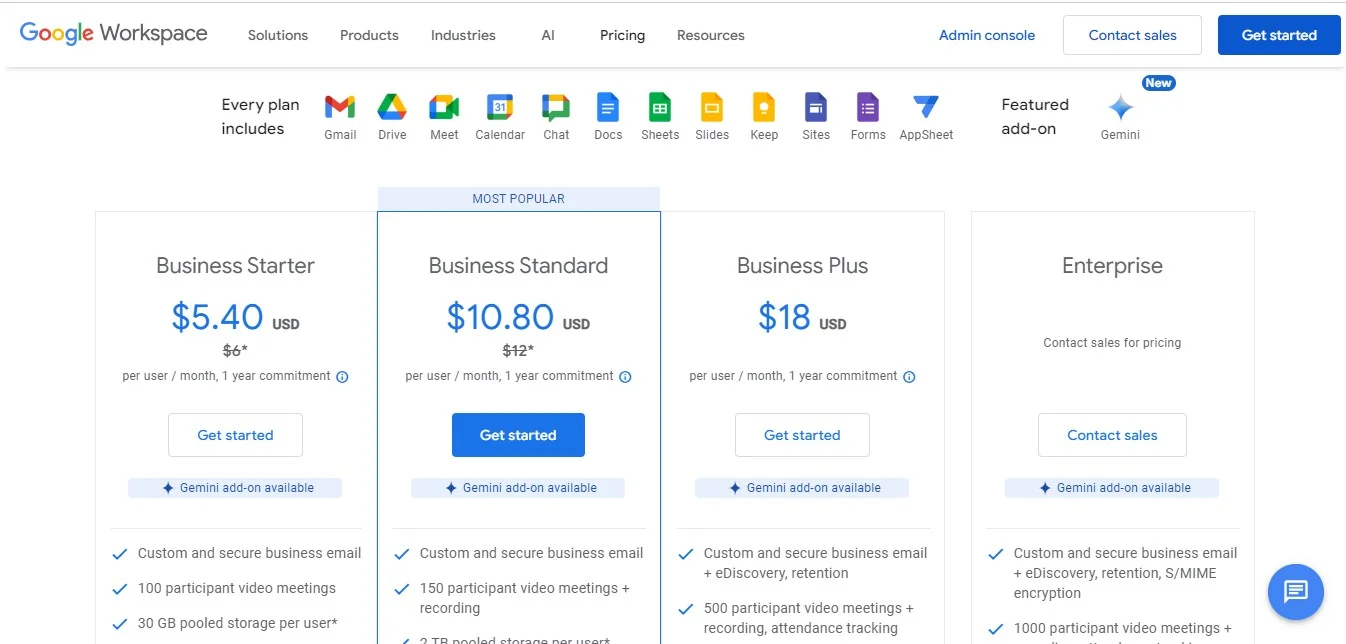Image resolution: width=1346 pixels, height=644 pixels.
Task: Open the Forms app icon
Action: 868,106
